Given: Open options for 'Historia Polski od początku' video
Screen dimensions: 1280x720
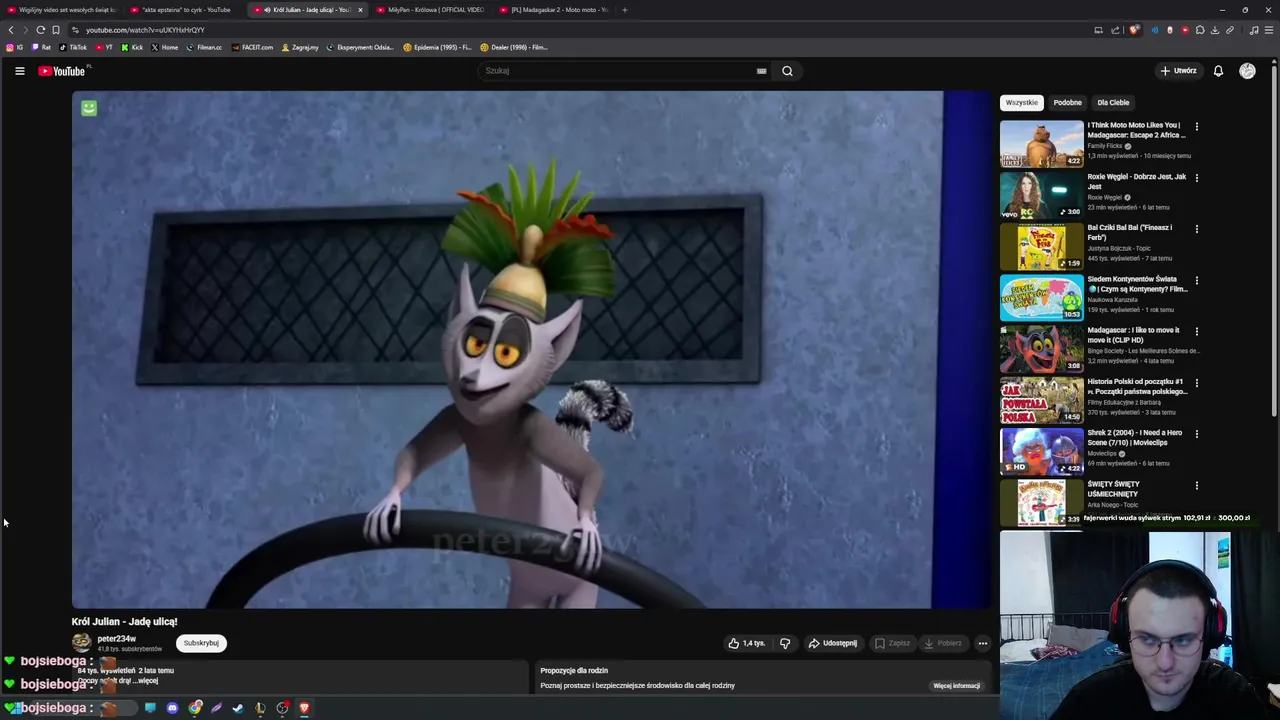Looking at the screenshot, I should pos(1196,383).
